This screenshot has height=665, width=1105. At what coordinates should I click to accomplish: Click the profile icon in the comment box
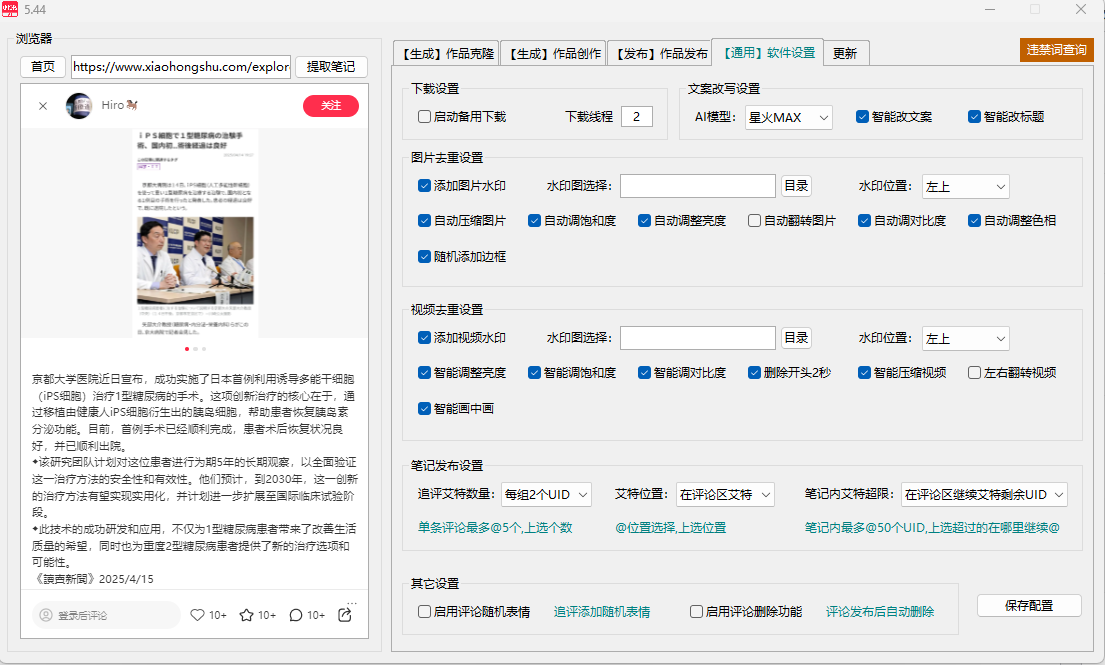pos(48,615)
